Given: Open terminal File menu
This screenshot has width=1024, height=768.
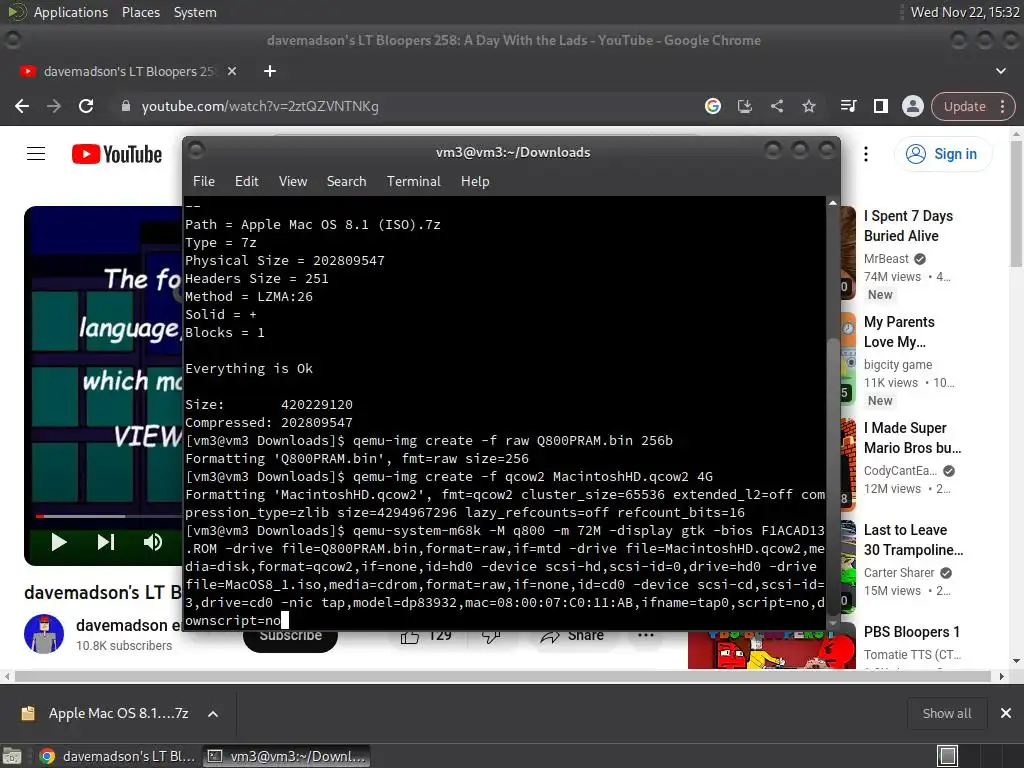Looking at the screenshot, I should coord(204,182).
